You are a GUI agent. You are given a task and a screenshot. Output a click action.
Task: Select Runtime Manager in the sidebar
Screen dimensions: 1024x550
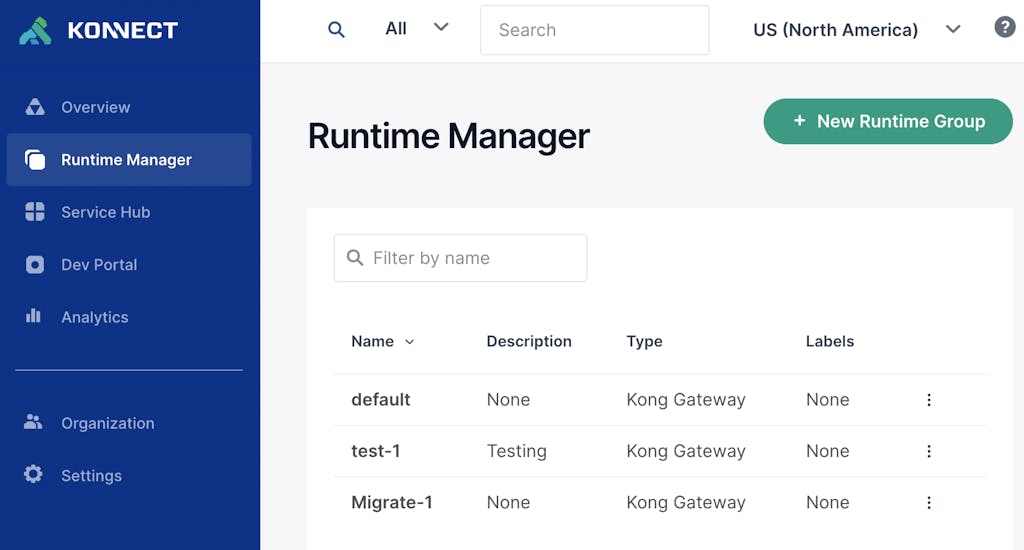(127, 160)
